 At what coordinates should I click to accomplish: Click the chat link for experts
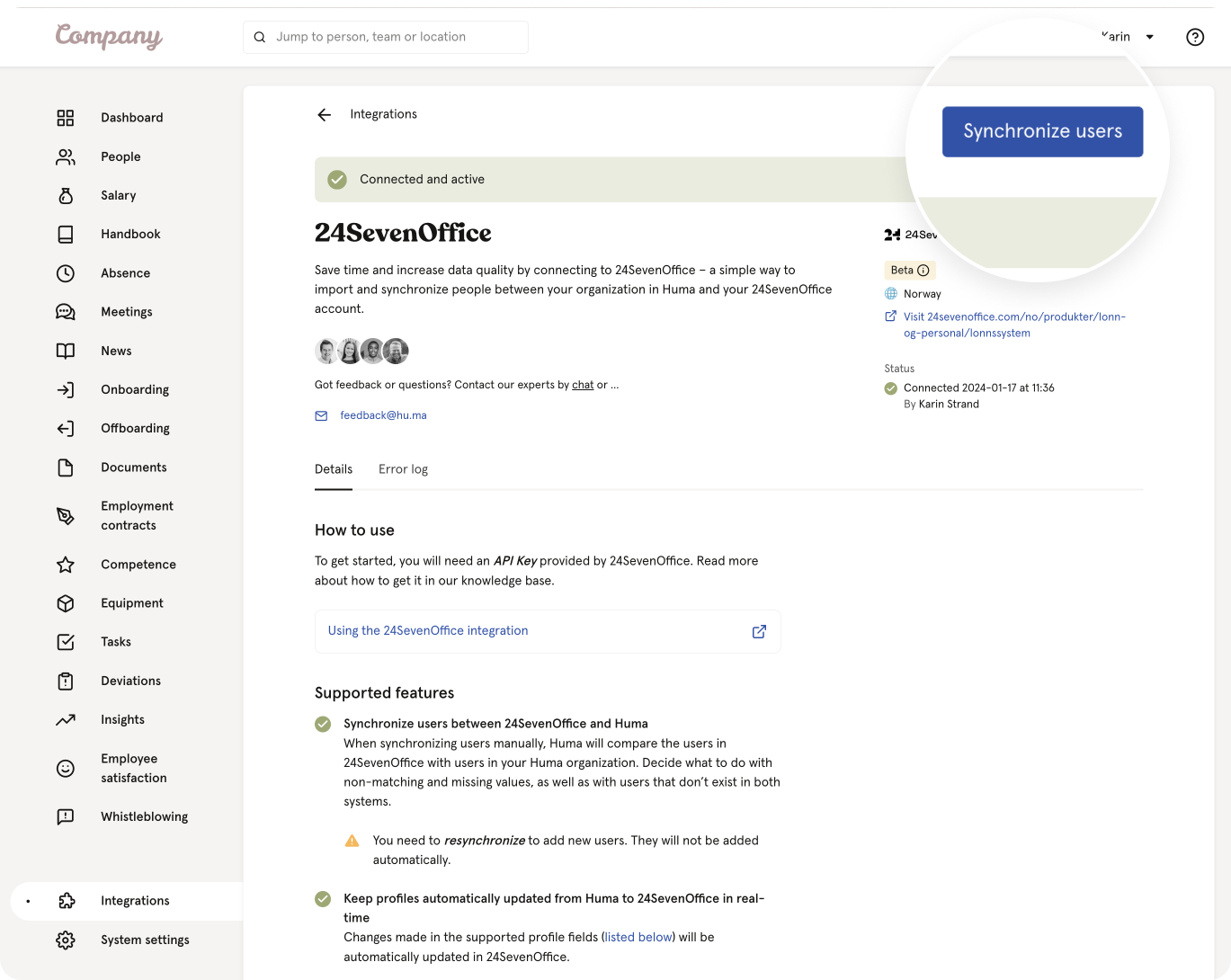(x=583, y=385)
